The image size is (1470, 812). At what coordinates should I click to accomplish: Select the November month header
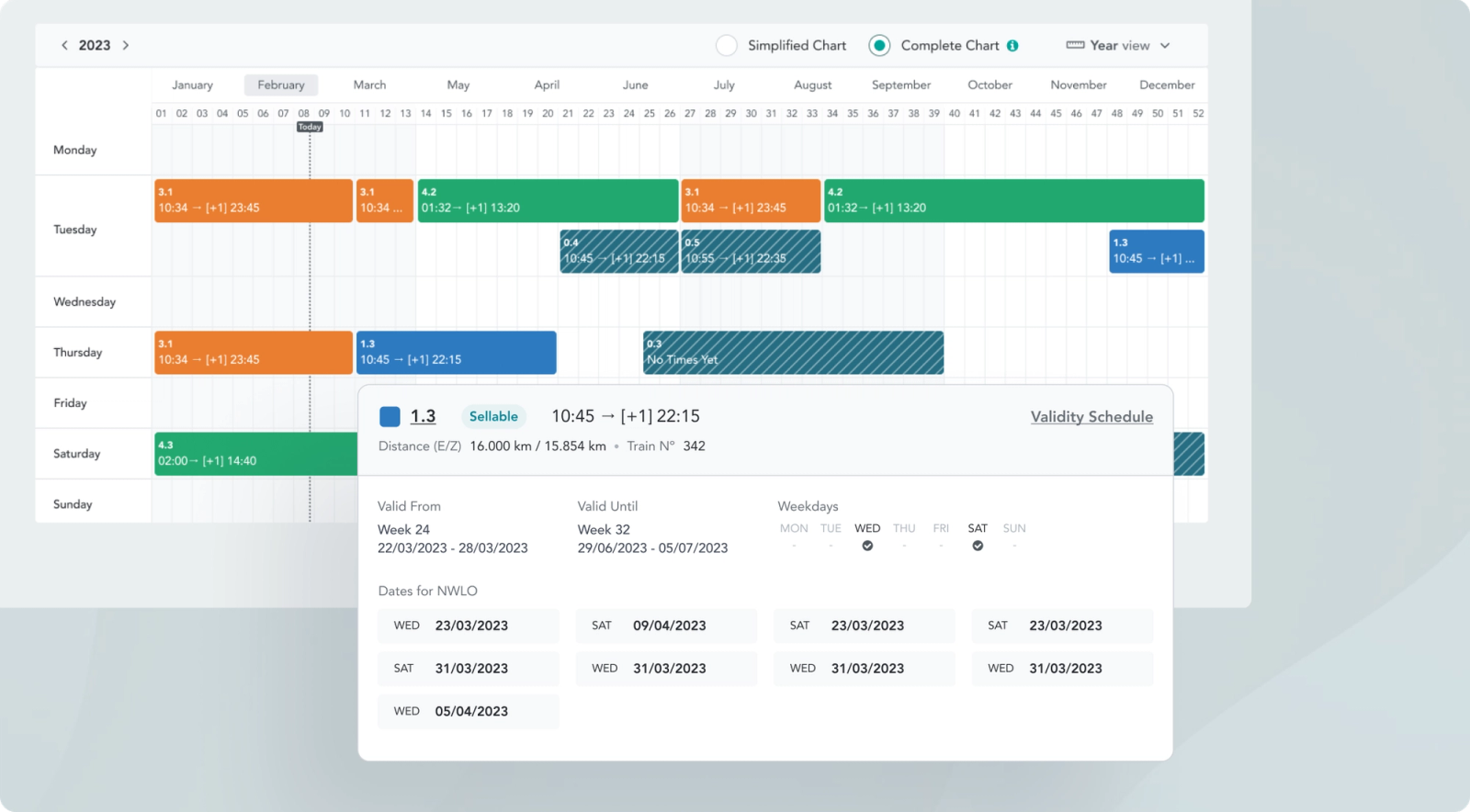(x=1079, y=85)
